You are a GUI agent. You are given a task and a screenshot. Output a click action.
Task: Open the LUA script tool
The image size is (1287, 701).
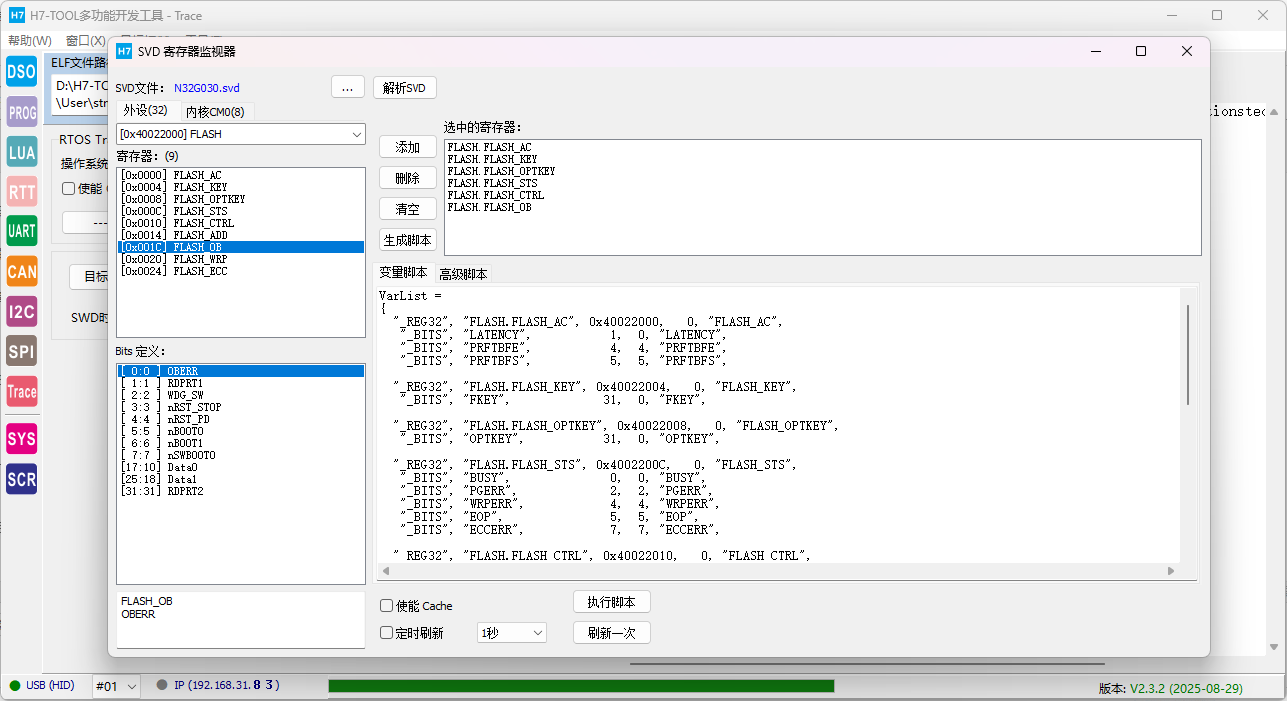[x=21, y=152]
